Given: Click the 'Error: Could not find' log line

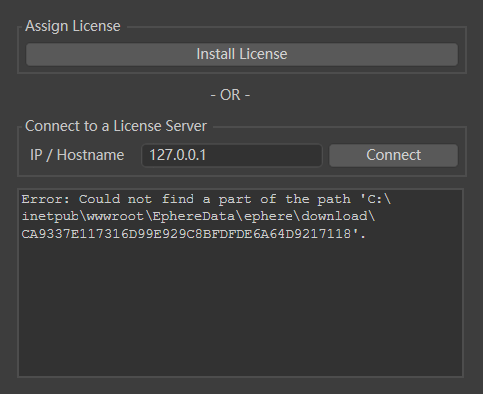Looking at the screenshot, I should tap(206, 199).
